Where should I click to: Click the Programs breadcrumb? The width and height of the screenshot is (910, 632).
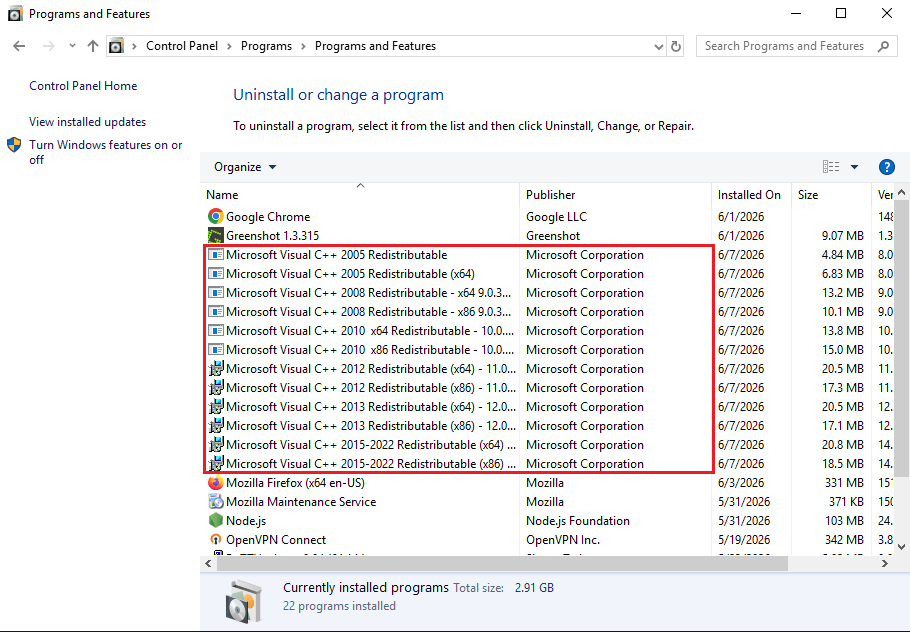coord(266,46)
